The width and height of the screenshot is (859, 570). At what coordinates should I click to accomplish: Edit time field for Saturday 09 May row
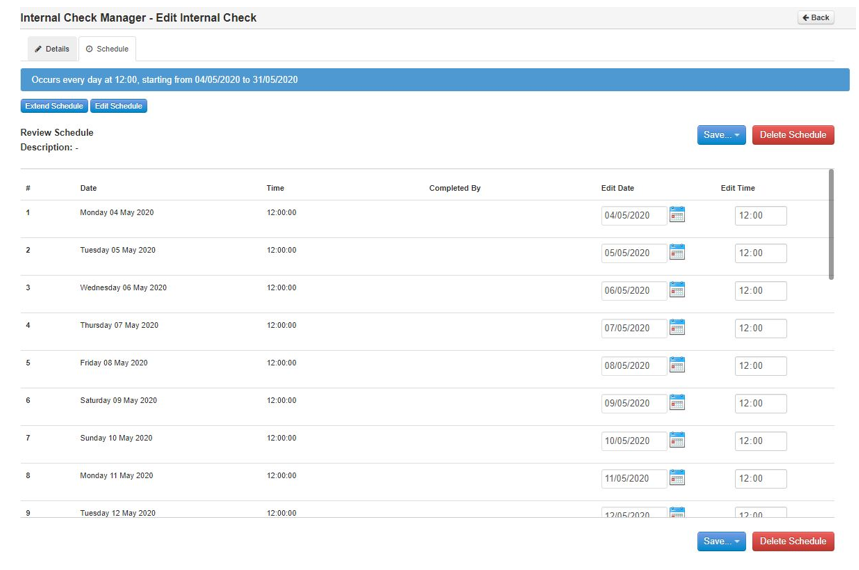pyautogui.click(x=760, y=403)
